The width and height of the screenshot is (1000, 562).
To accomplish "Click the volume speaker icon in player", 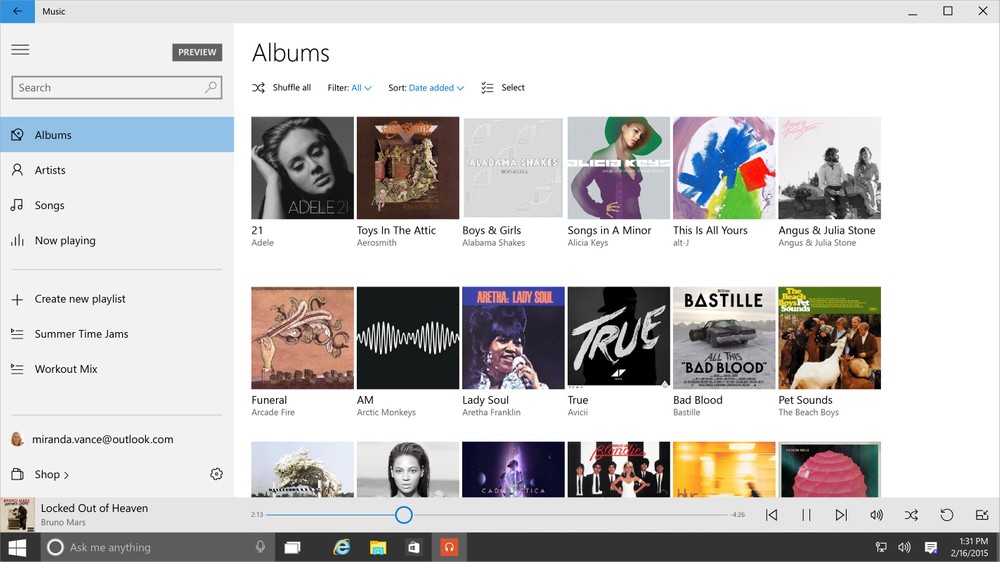I will click(x=876, y=515).
